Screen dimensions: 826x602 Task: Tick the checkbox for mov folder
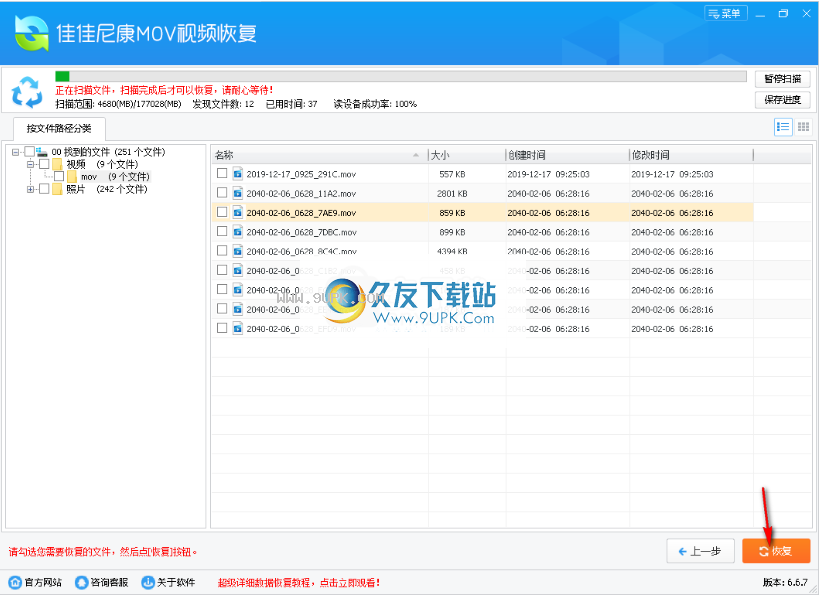(x=59, y=176)
